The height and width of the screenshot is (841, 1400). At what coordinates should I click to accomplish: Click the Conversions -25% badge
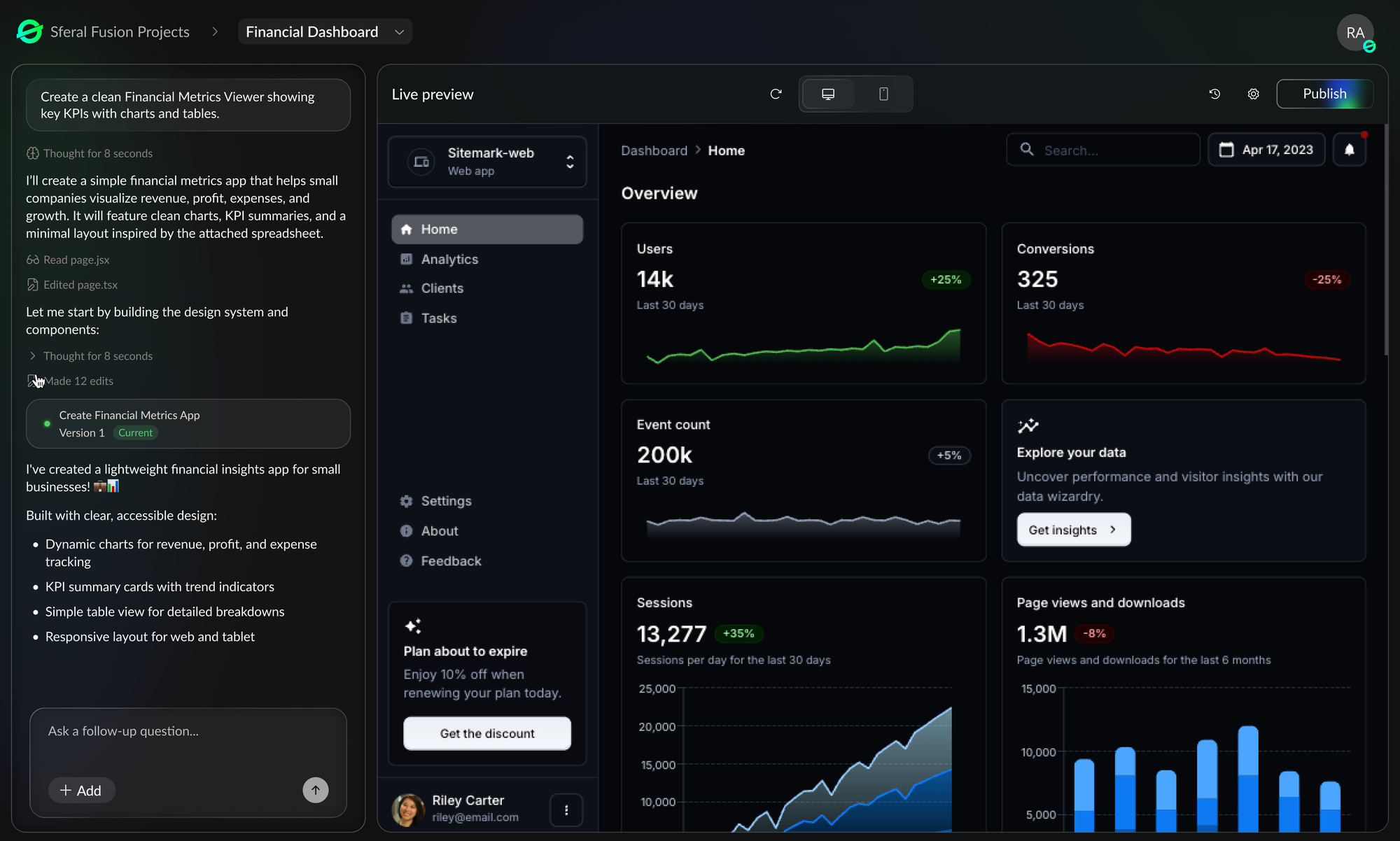point(1326,279)
